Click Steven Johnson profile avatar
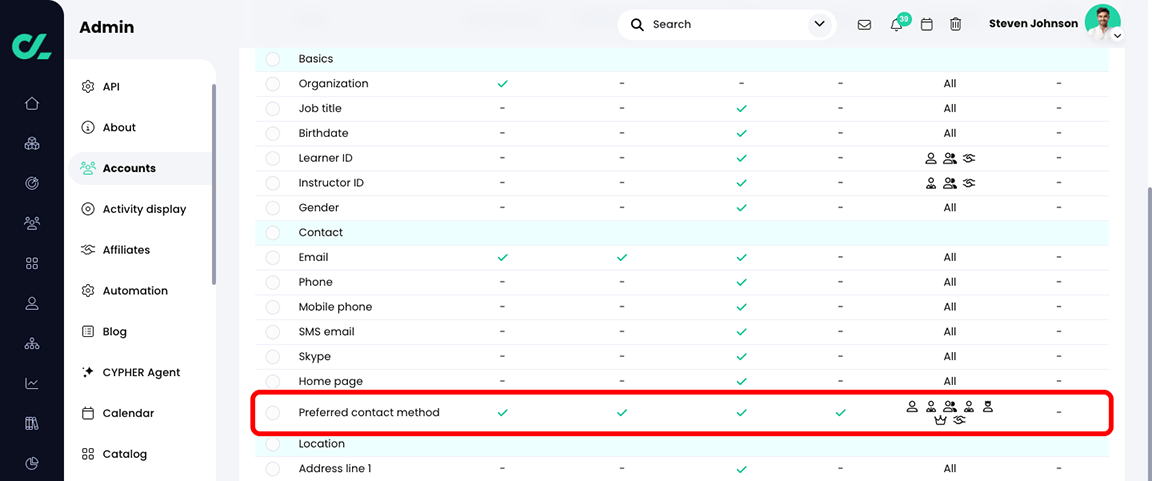Viewport: 1152px width, 481px height. [x=1102, y=23]
